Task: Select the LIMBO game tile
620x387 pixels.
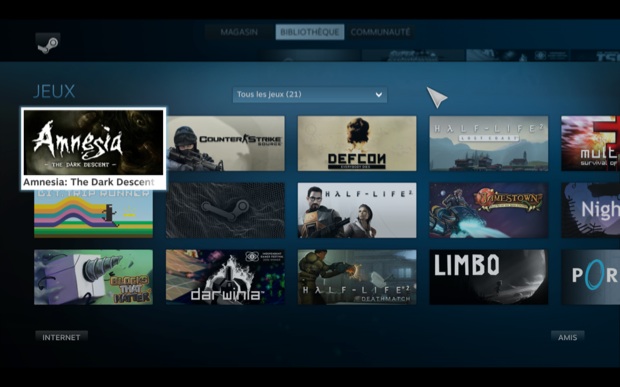Action: [489, 277]
